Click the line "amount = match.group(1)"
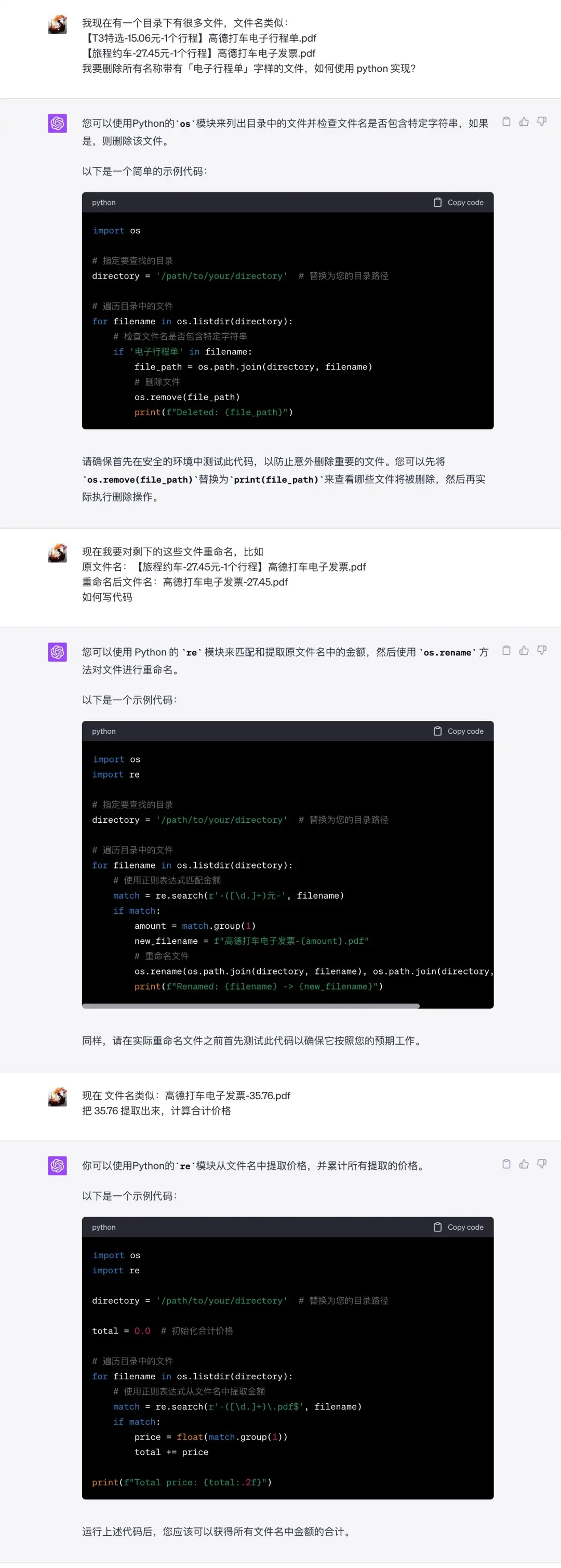The width and height of the screenshot is (561, 1568). [195, 926]
